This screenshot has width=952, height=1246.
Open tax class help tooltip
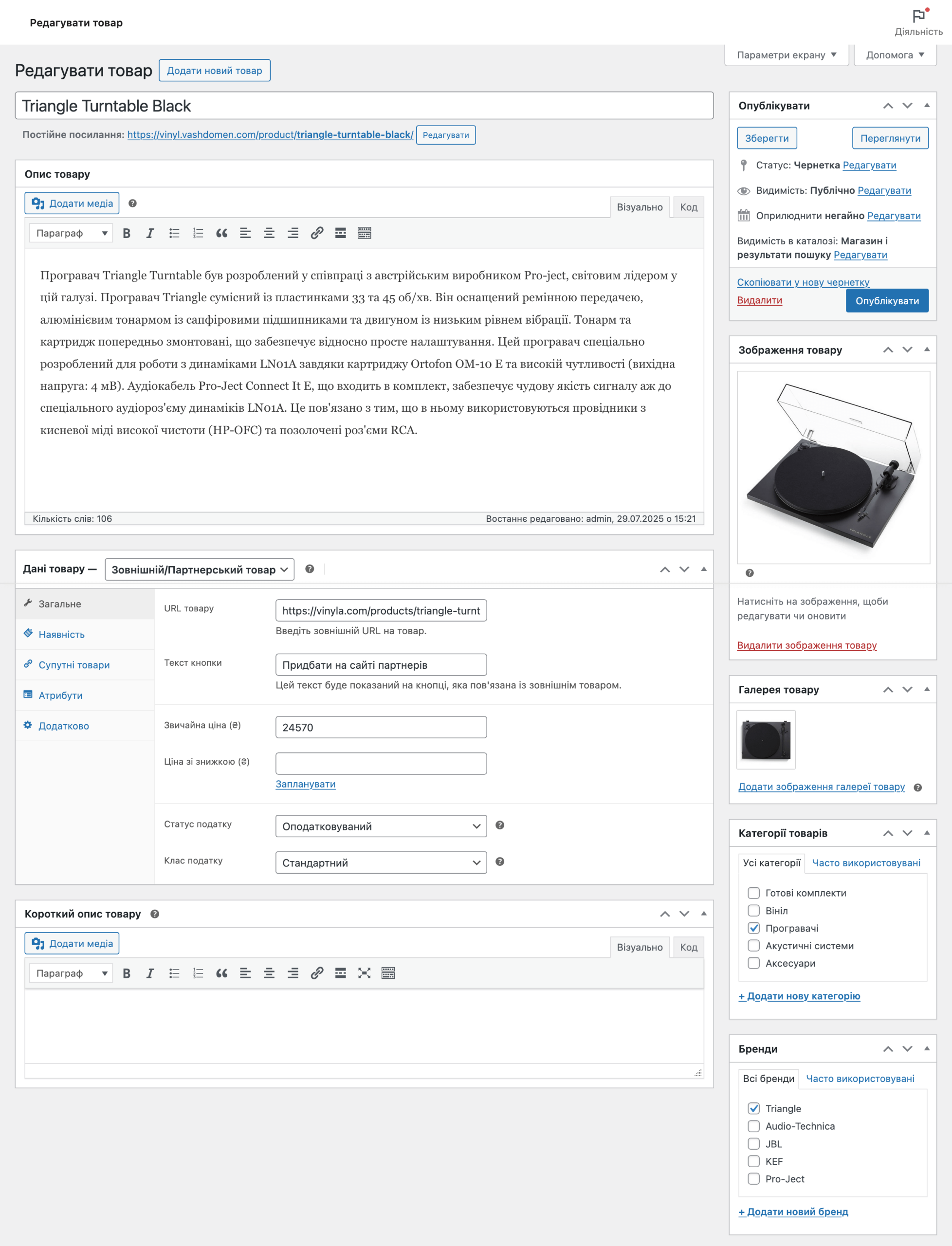tap(500, 861)
